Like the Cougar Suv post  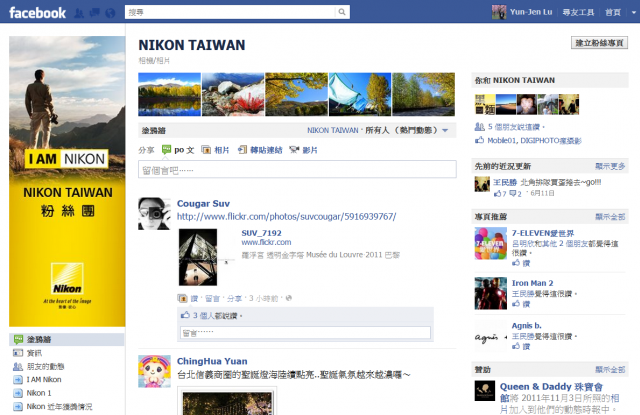tap(194, 299)
